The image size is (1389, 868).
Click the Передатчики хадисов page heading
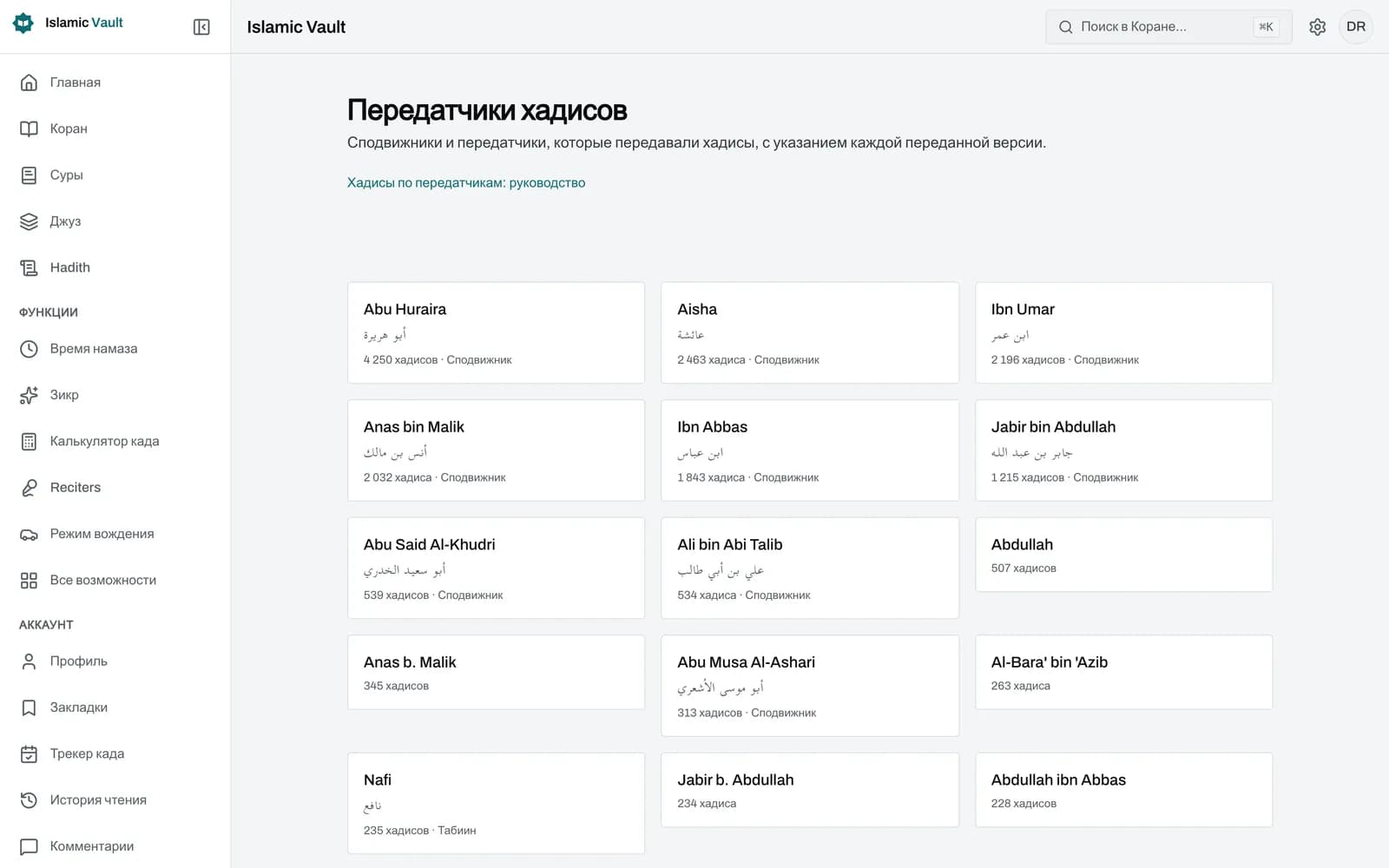(487, 110)
